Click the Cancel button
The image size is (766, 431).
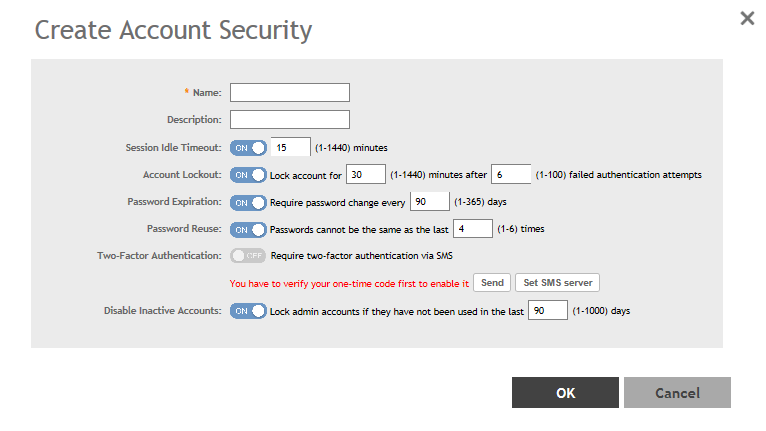pyautogui.click(x=677, y=393)
